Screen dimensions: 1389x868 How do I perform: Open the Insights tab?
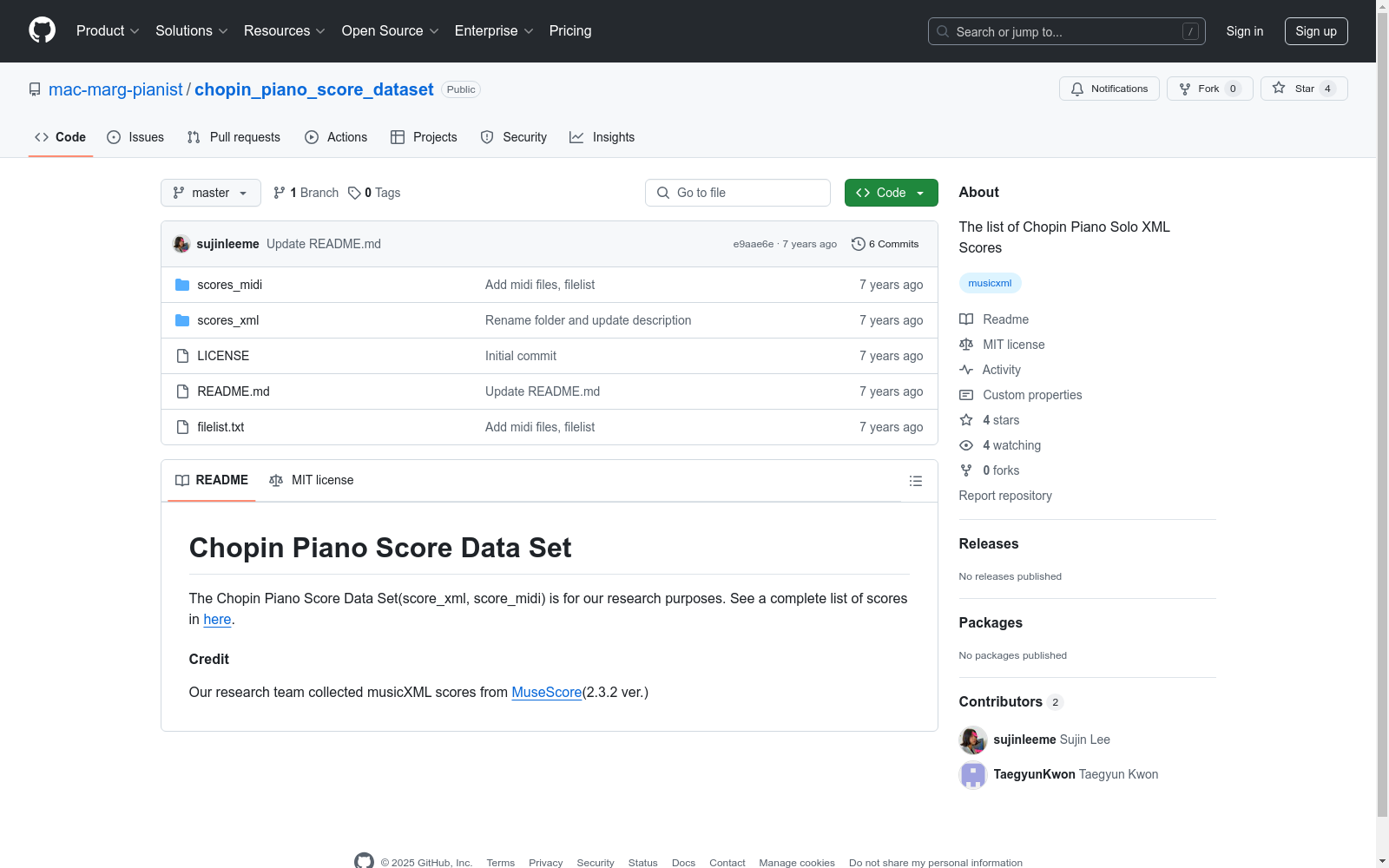(x=602, y=137)
